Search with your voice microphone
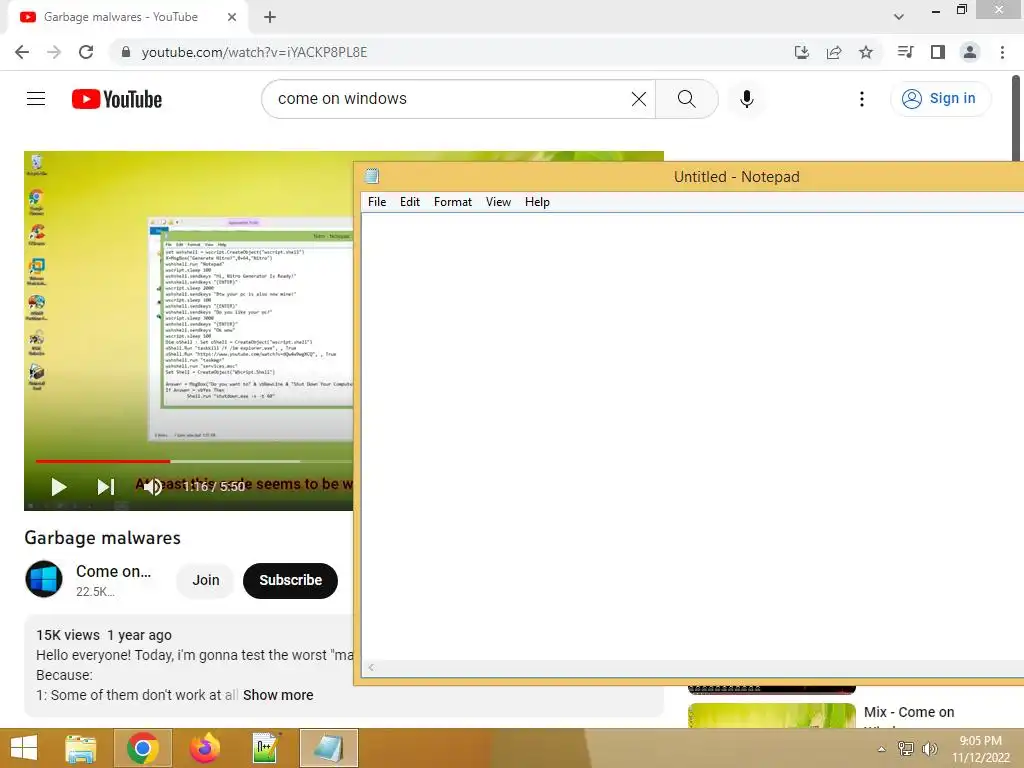The width and height of the screenshot is (1024, 768). [747, 99]
